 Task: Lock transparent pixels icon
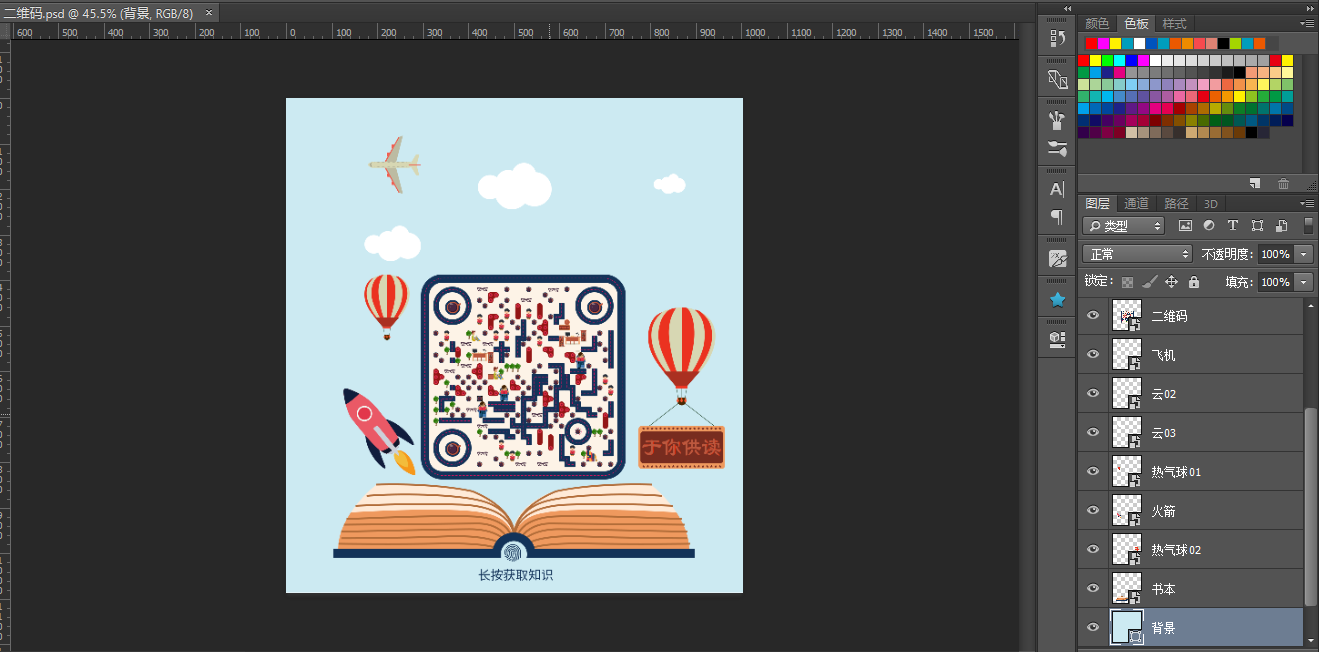point(1128,283)
